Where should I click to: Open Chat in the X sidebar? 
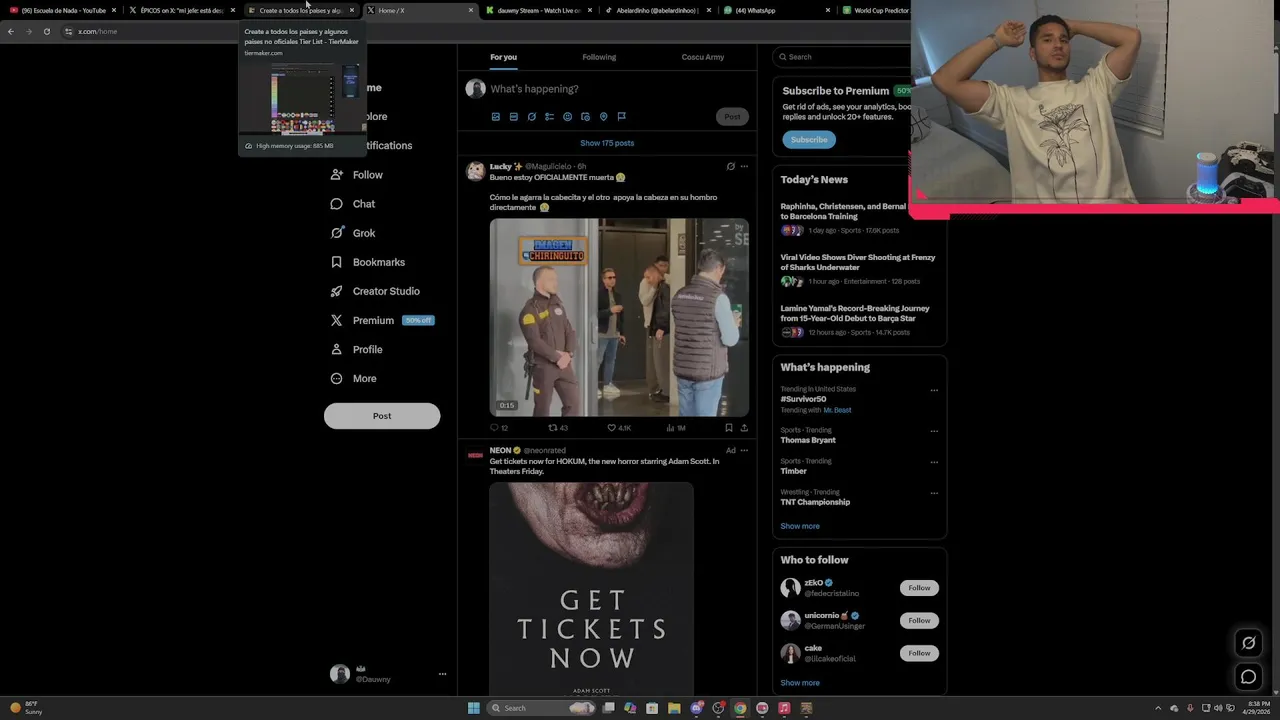point(353,204)
